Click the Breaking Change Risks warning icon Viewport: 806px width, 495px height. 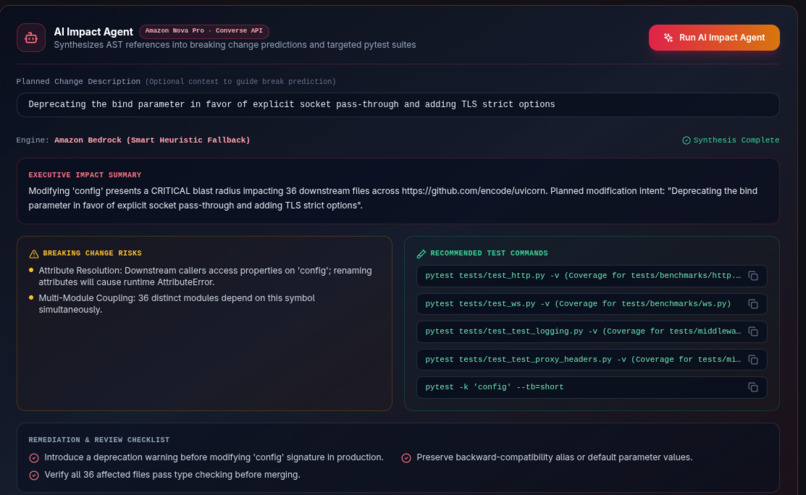[34, 253]
